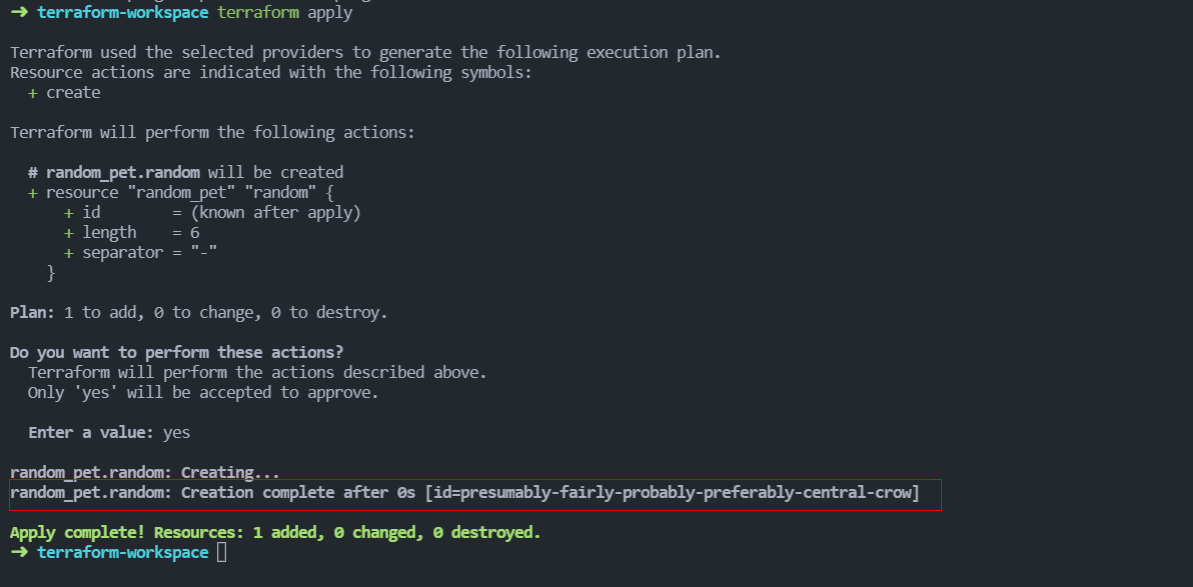The height and width of the screenshot is (587, 1193).
Task: Click 'terraform-workspace' in the last prompt line
Action: coord(122,553)
